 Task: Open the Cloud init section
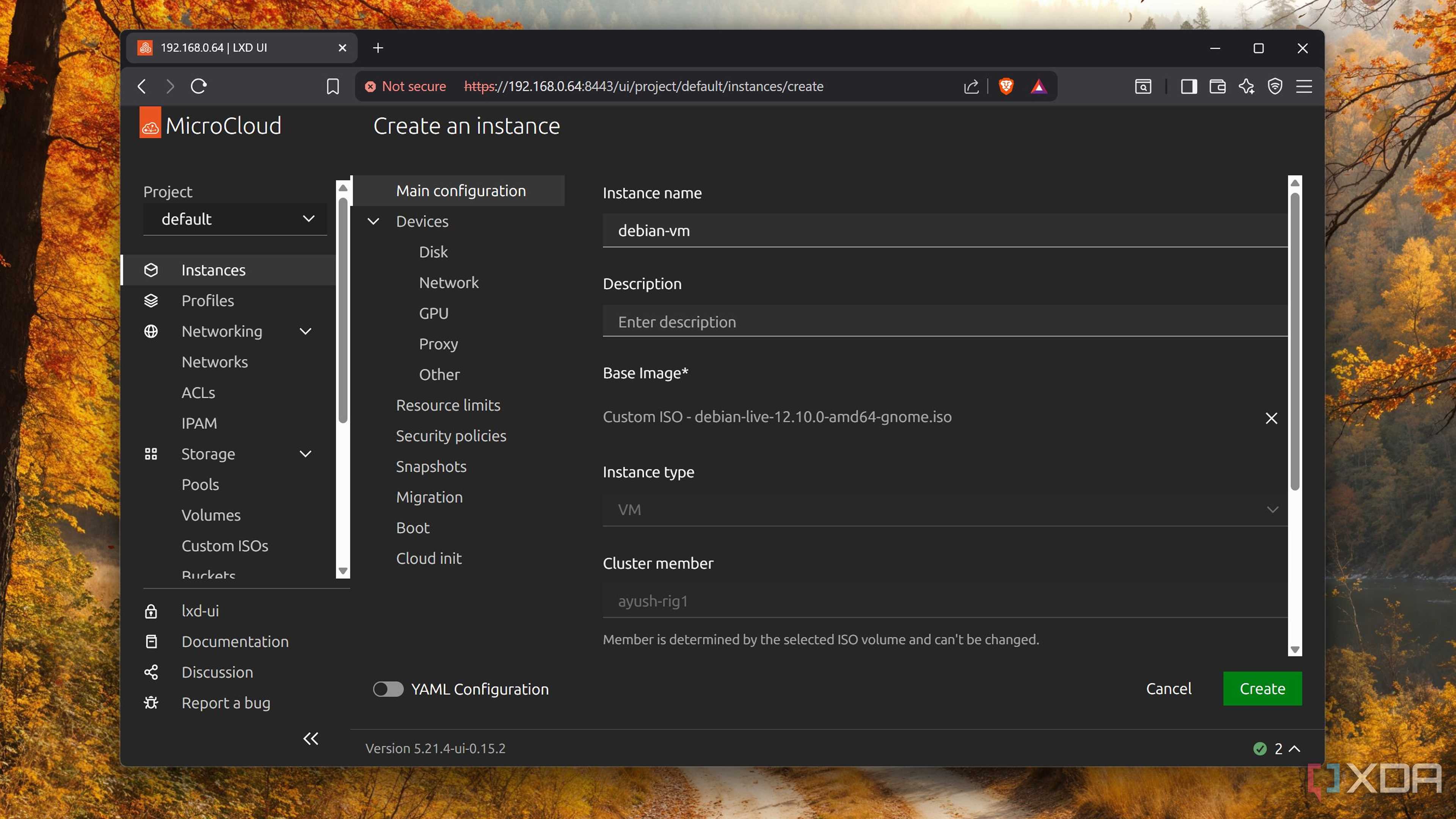[428, 559]
